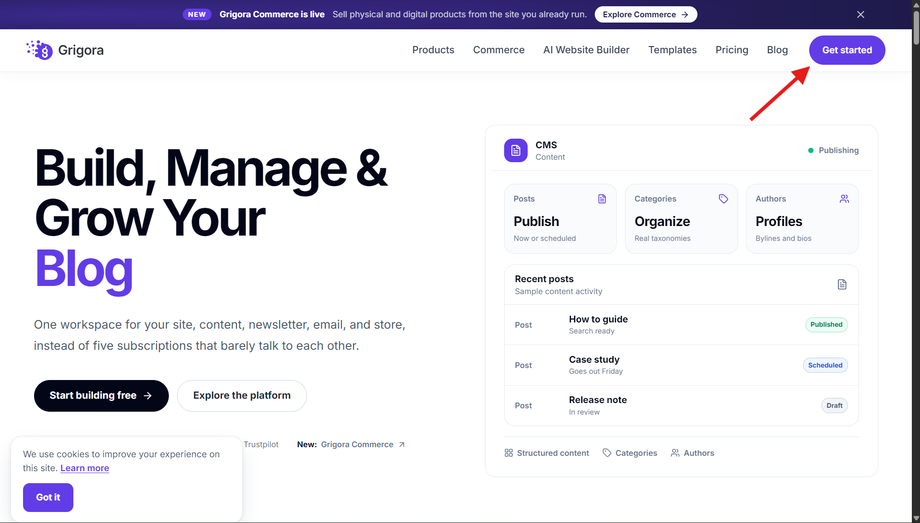920x523 pixels.
Task: Click the Grigora brand name
Action: click(81, 50)
